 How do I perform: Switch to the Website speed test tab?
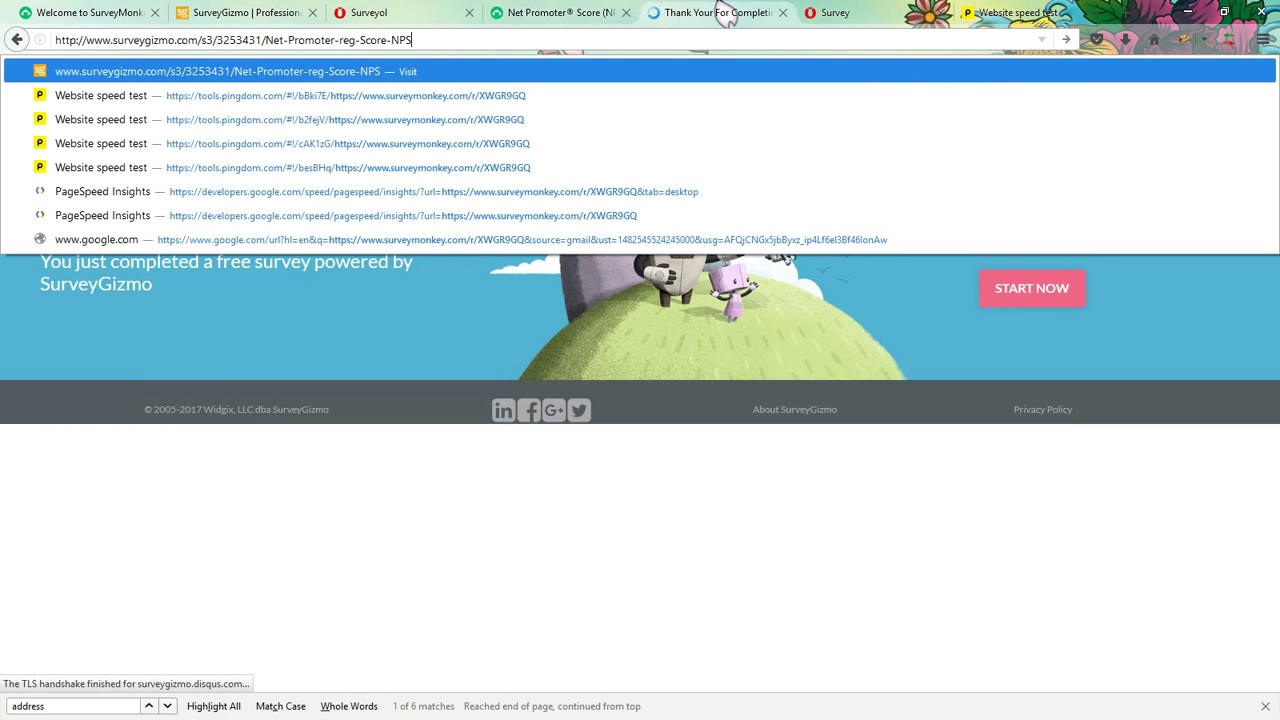1020,13
